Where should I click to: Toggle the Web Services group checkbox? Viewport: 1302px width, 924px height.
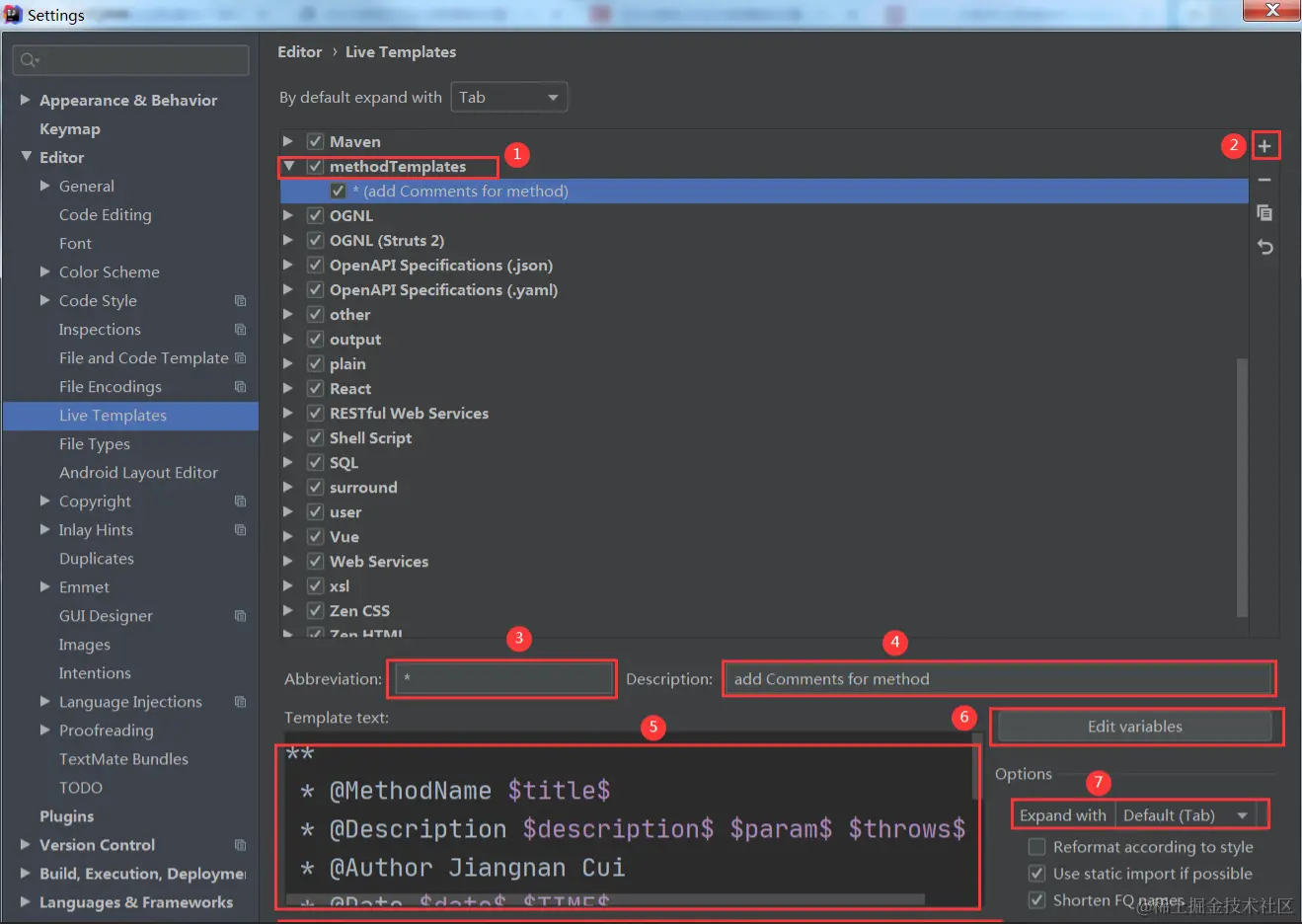[315, 561]
